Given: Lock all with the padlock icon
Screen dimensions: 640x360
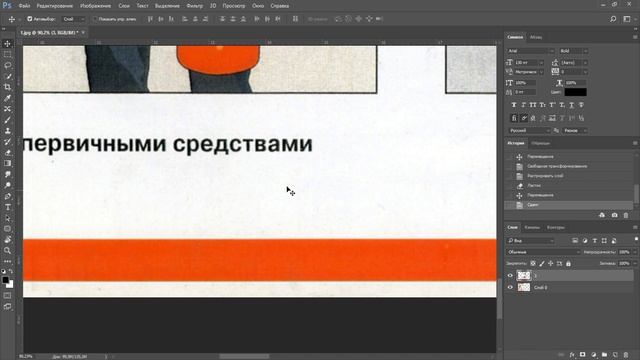Looking at the screenshot, I should [x=568, y=264].
